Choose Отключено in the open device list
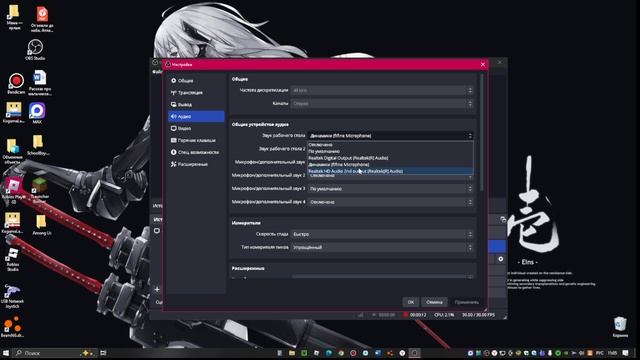640x360 pixels. pyautogui.click(x=390, y=145)
